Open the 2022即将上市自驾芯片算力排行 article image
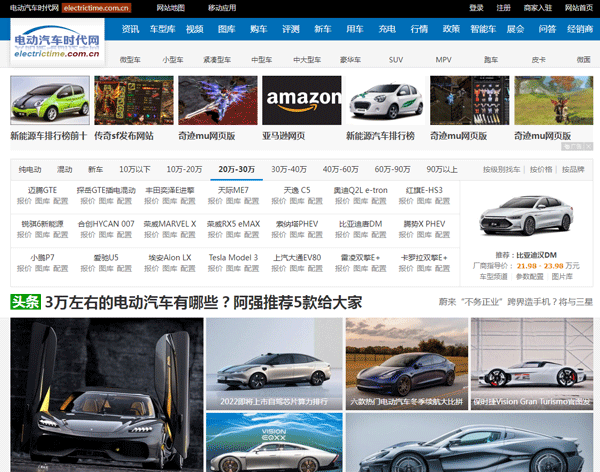Viewport: 600px width, 472px height. click(274, 364)
